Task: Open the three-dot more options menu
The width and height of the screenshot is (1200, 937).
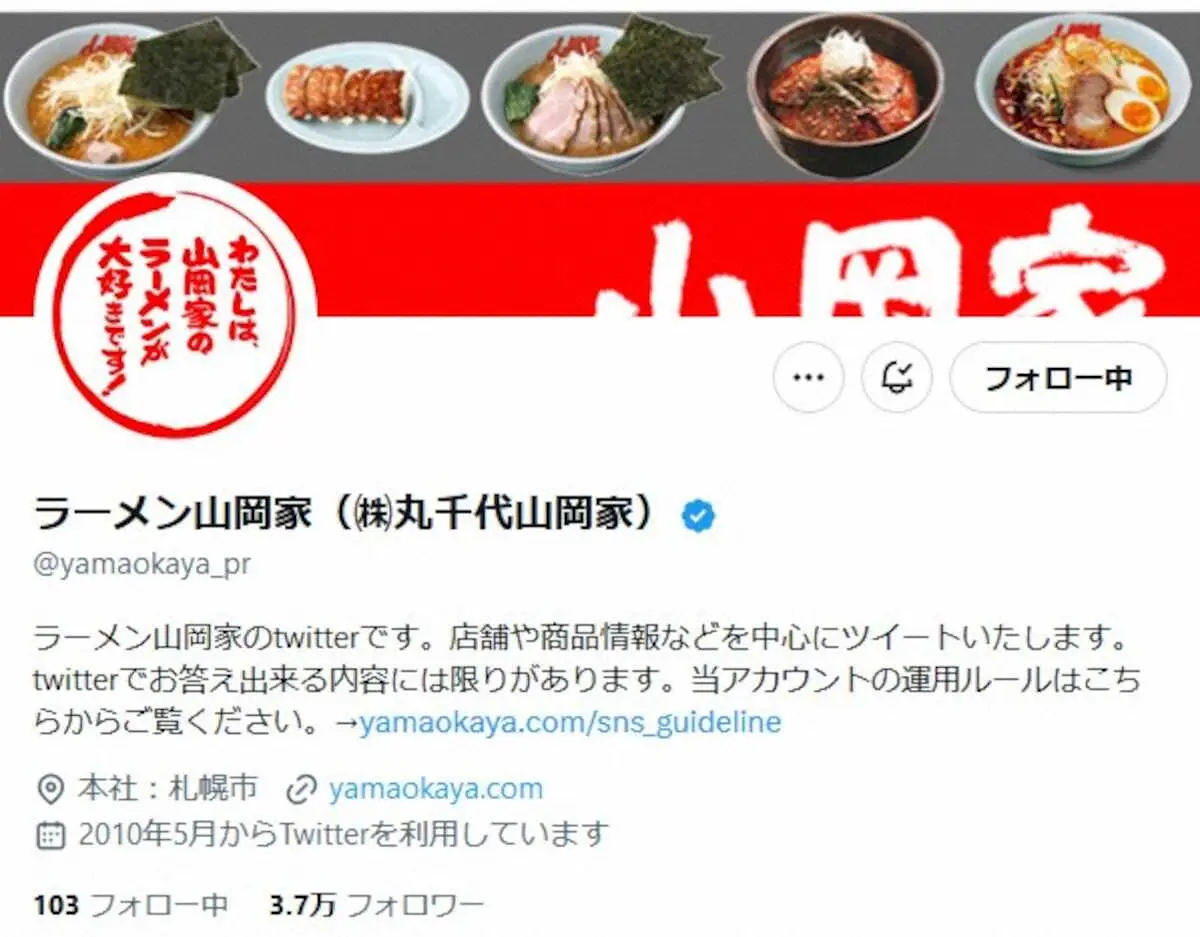Action: coord(808,377)
